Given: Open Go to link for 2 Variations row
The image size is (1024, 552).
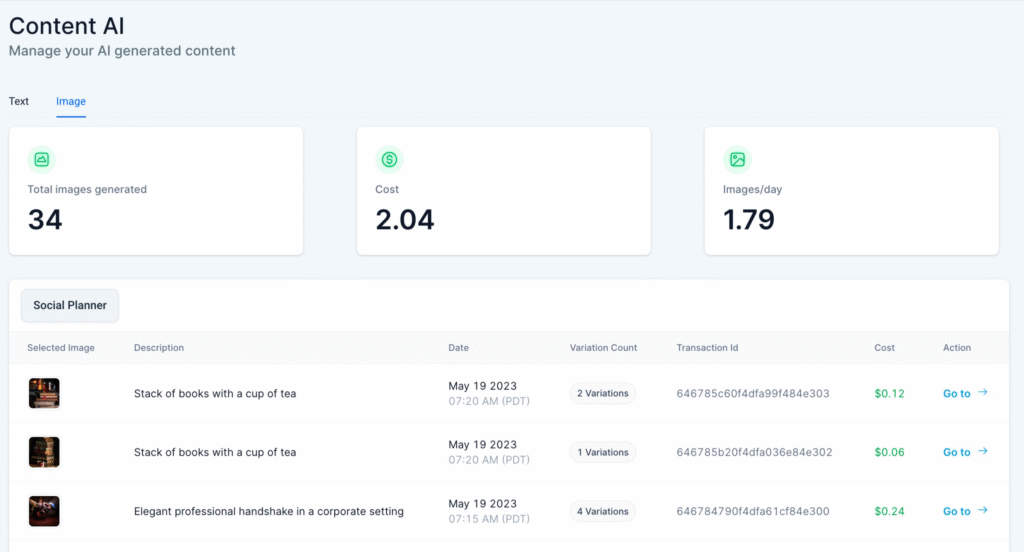Looking at the screenshot, I should [x=957, y=394].
